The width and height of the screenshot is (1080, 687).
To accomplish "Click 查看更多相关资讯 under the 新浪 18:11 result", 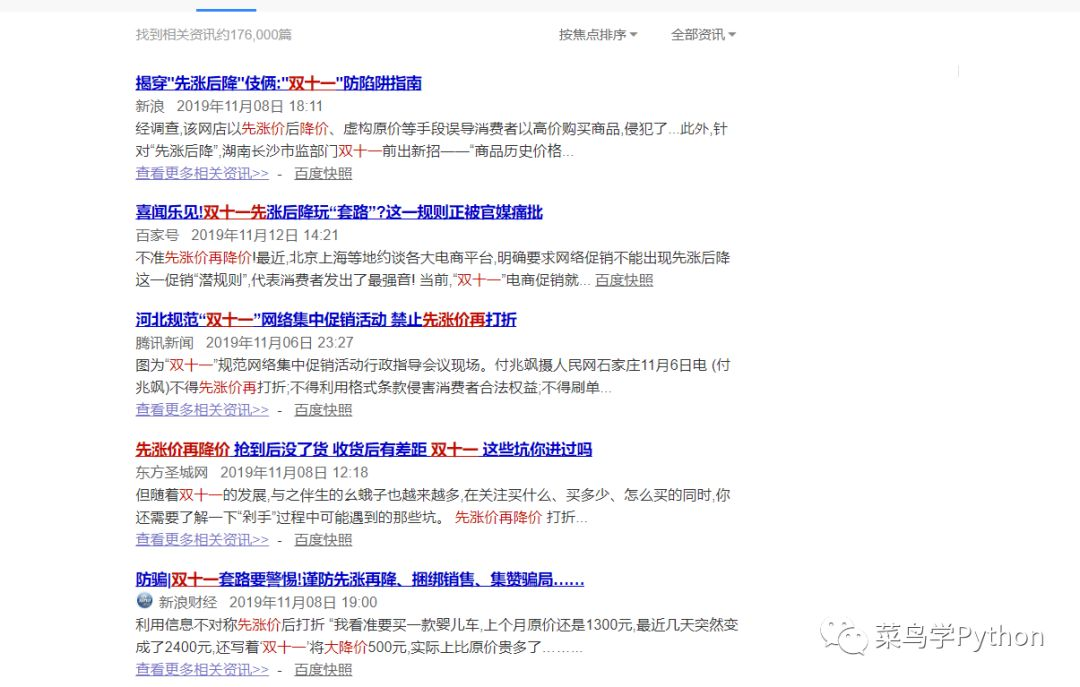I will click(x=202, y=174).
